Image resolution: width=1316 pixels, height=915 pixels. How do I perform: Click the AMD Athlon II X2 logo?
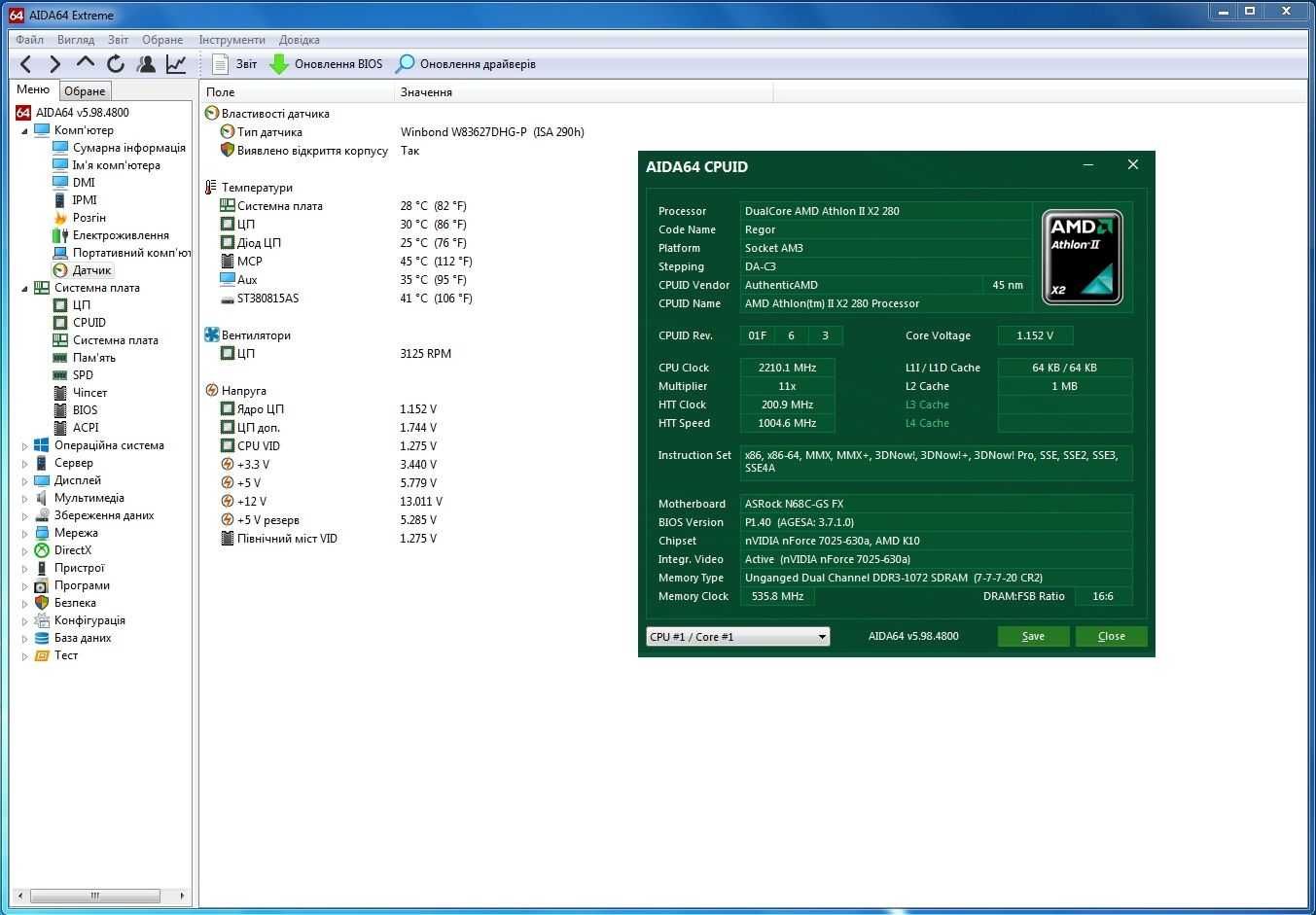point(1083,258)
